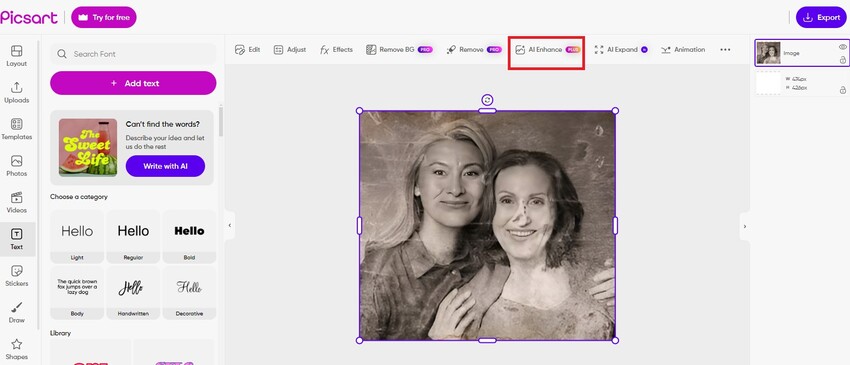Open the Photos panel
This screenshot has width=850, height=365.
[x=16, y=165]
